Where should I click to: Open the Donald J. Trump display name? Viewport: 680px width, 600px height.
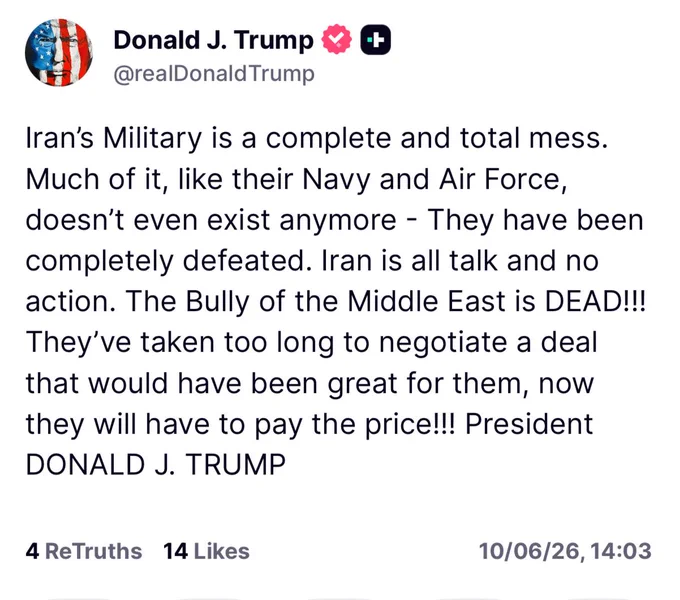(213, 40)
